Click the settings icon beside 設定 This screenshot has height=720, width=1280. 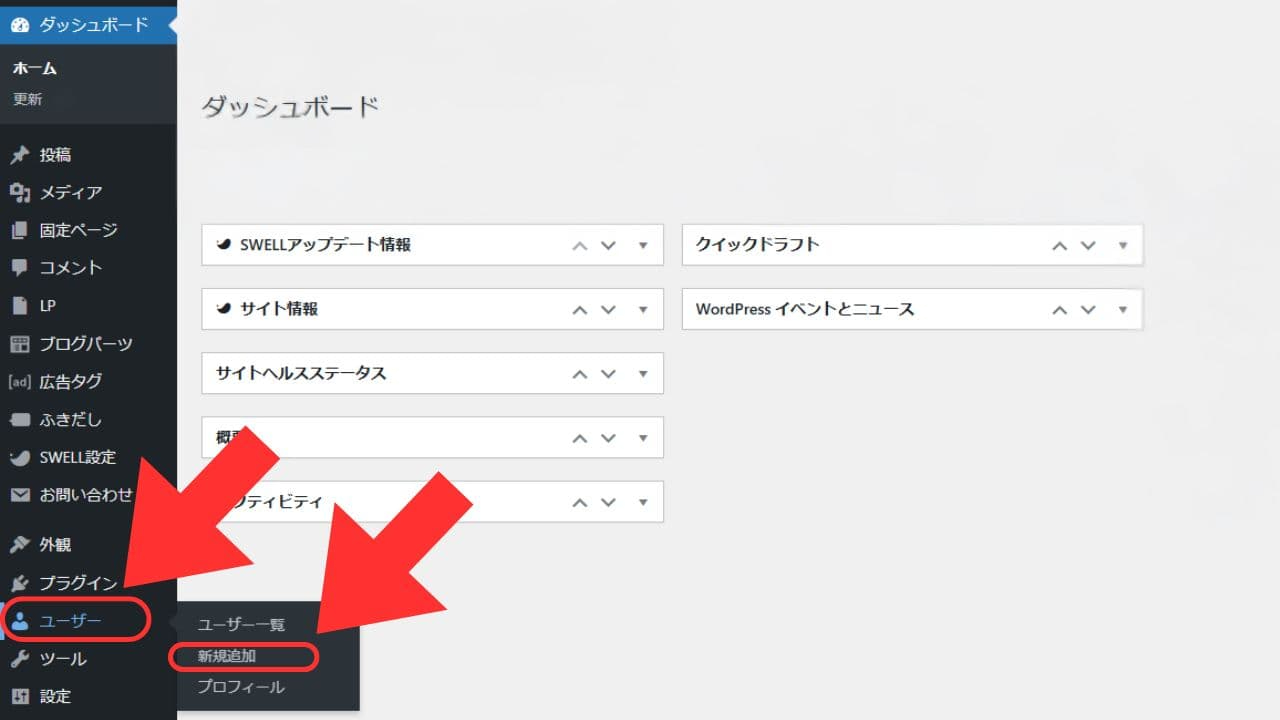[19, 696]
